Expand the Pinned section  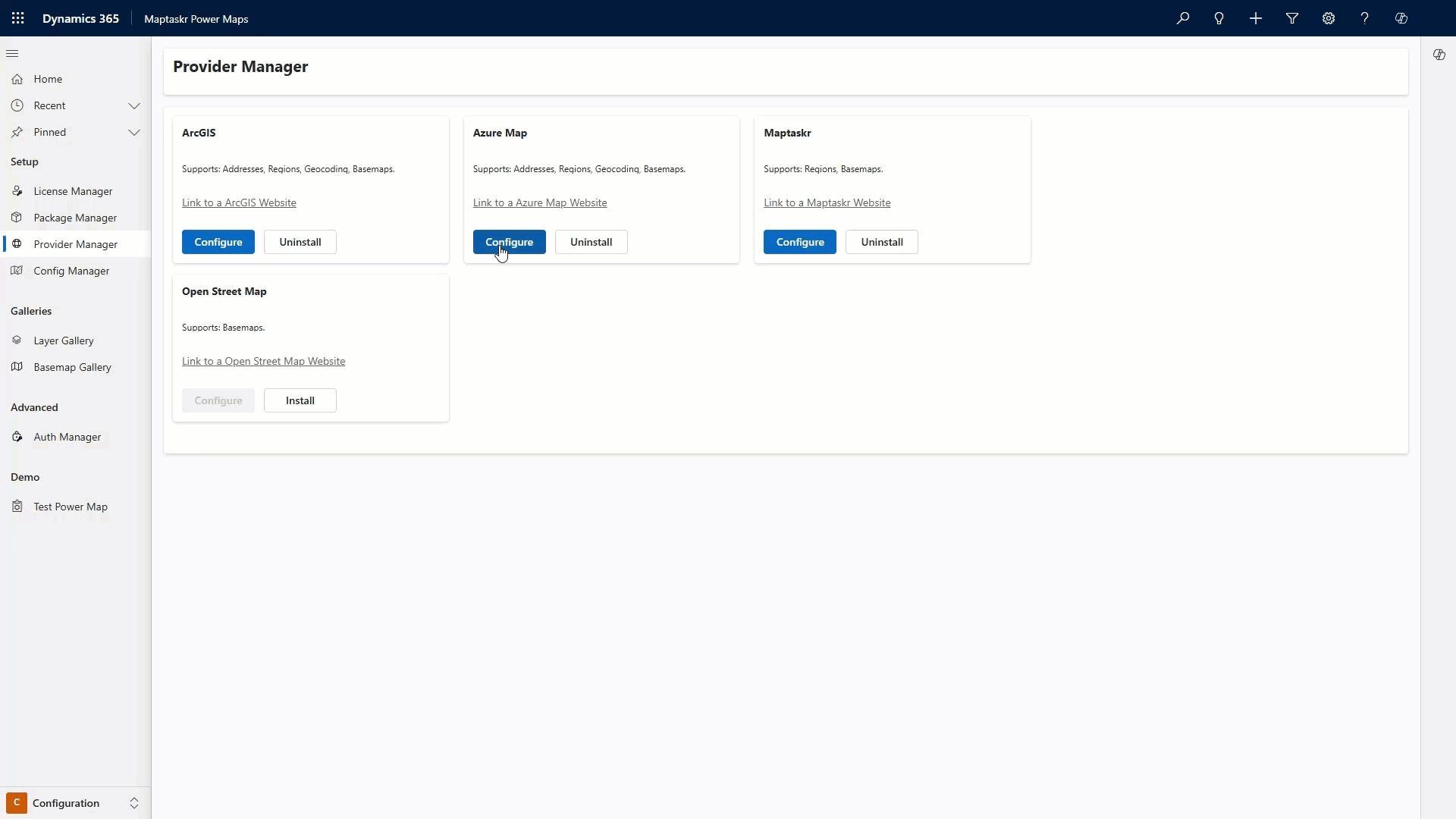[135, 132]
